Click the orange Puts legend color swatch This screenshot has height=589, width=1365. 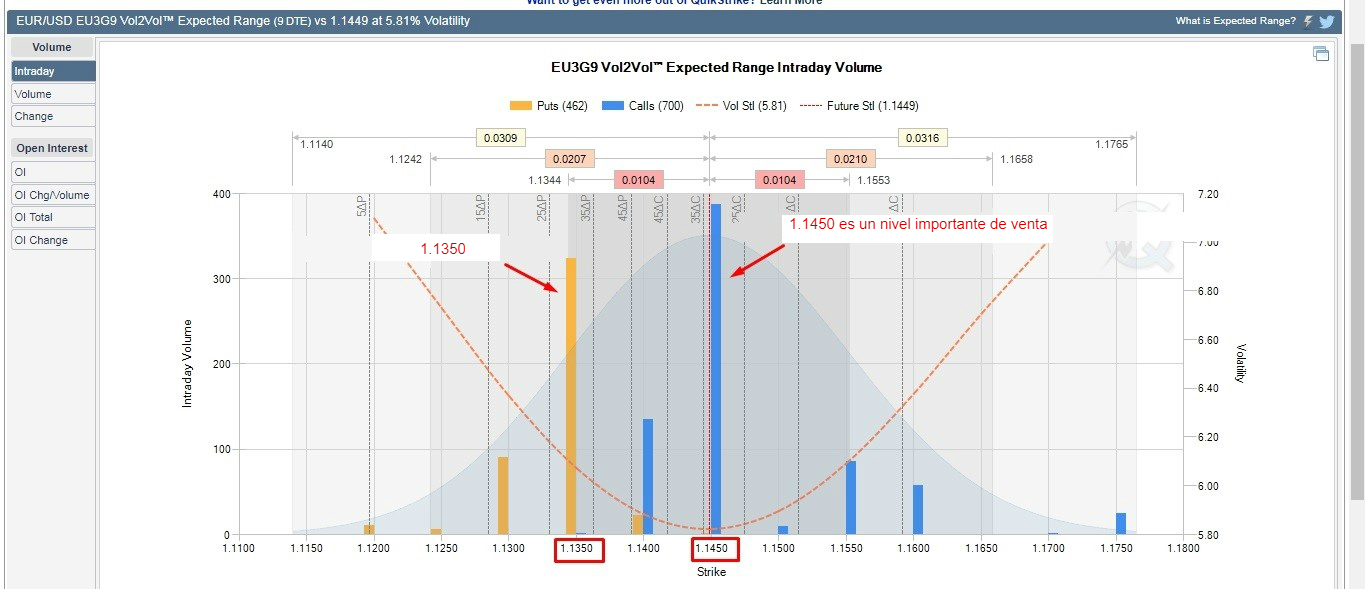[x=520, y=106]
